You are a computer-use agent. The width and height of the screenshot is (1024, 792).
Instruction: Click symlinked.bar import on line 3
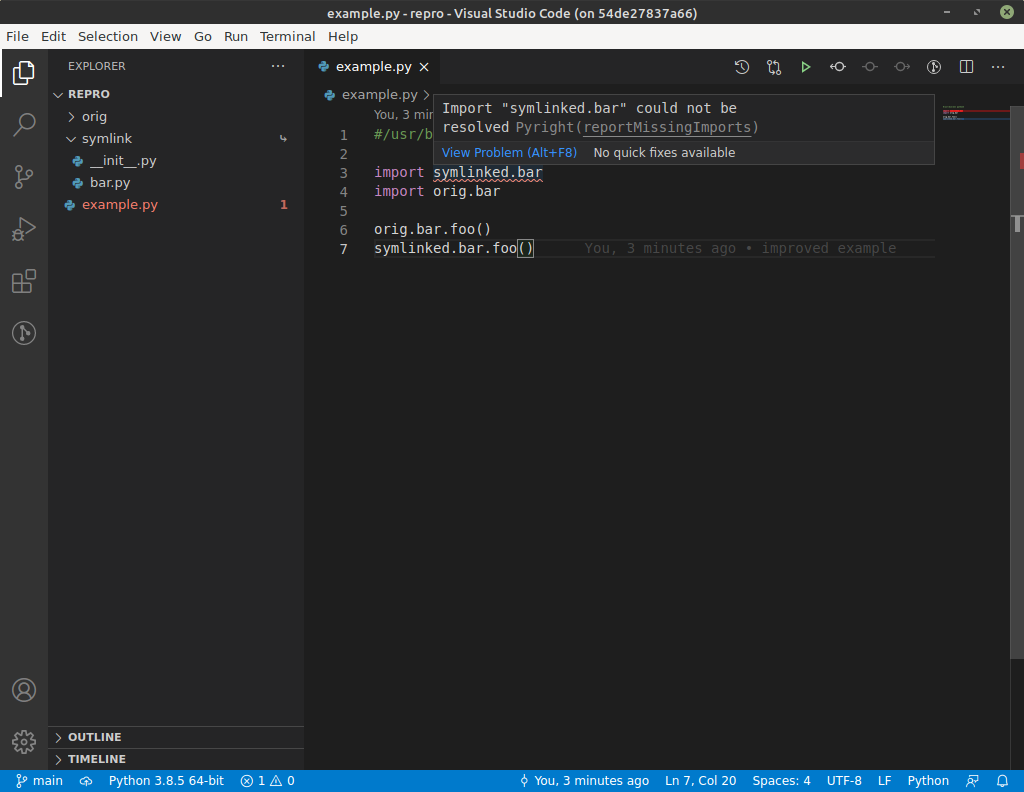[488, 172]
